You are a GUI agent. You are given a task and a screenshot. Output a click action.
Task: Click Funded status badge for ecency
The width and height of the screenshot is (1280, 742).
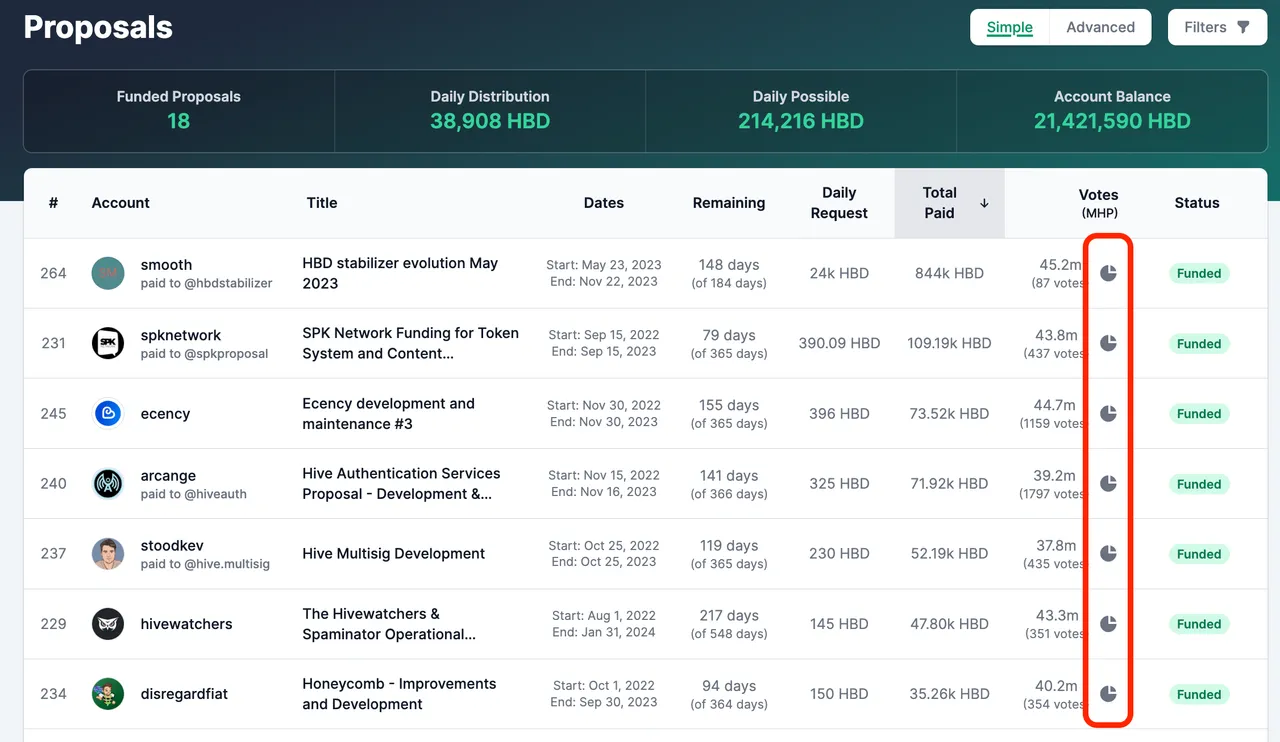(x=1199, y=413)
